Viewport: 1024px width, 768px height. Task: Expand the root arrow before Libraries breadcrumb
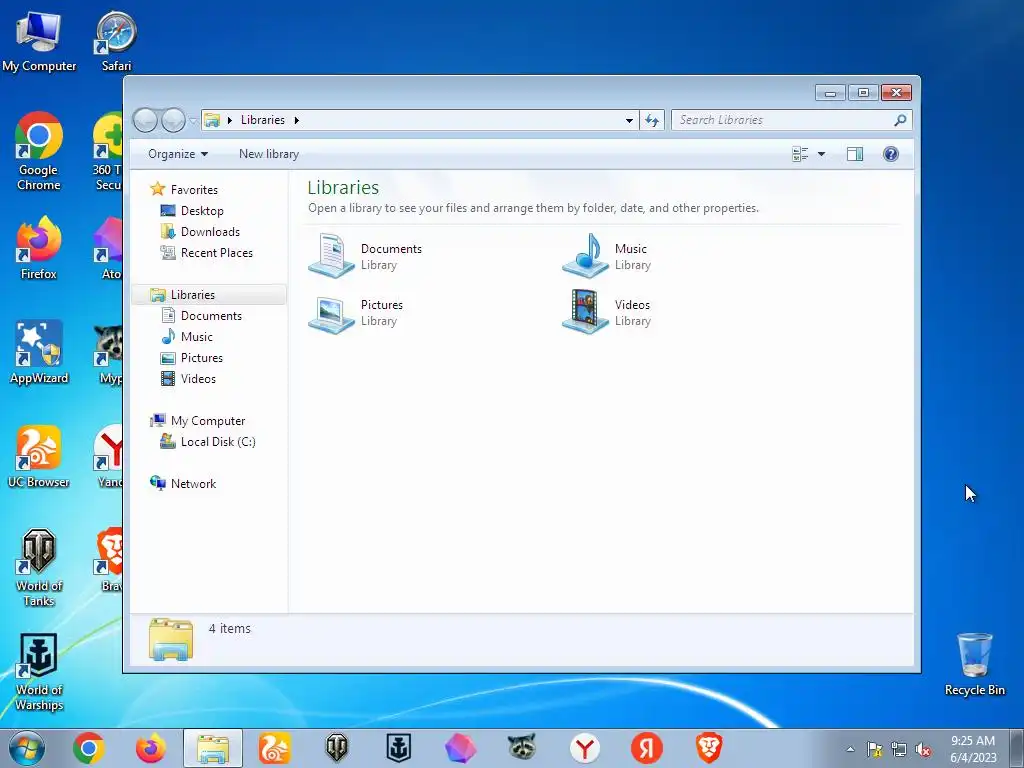point(229,120)
